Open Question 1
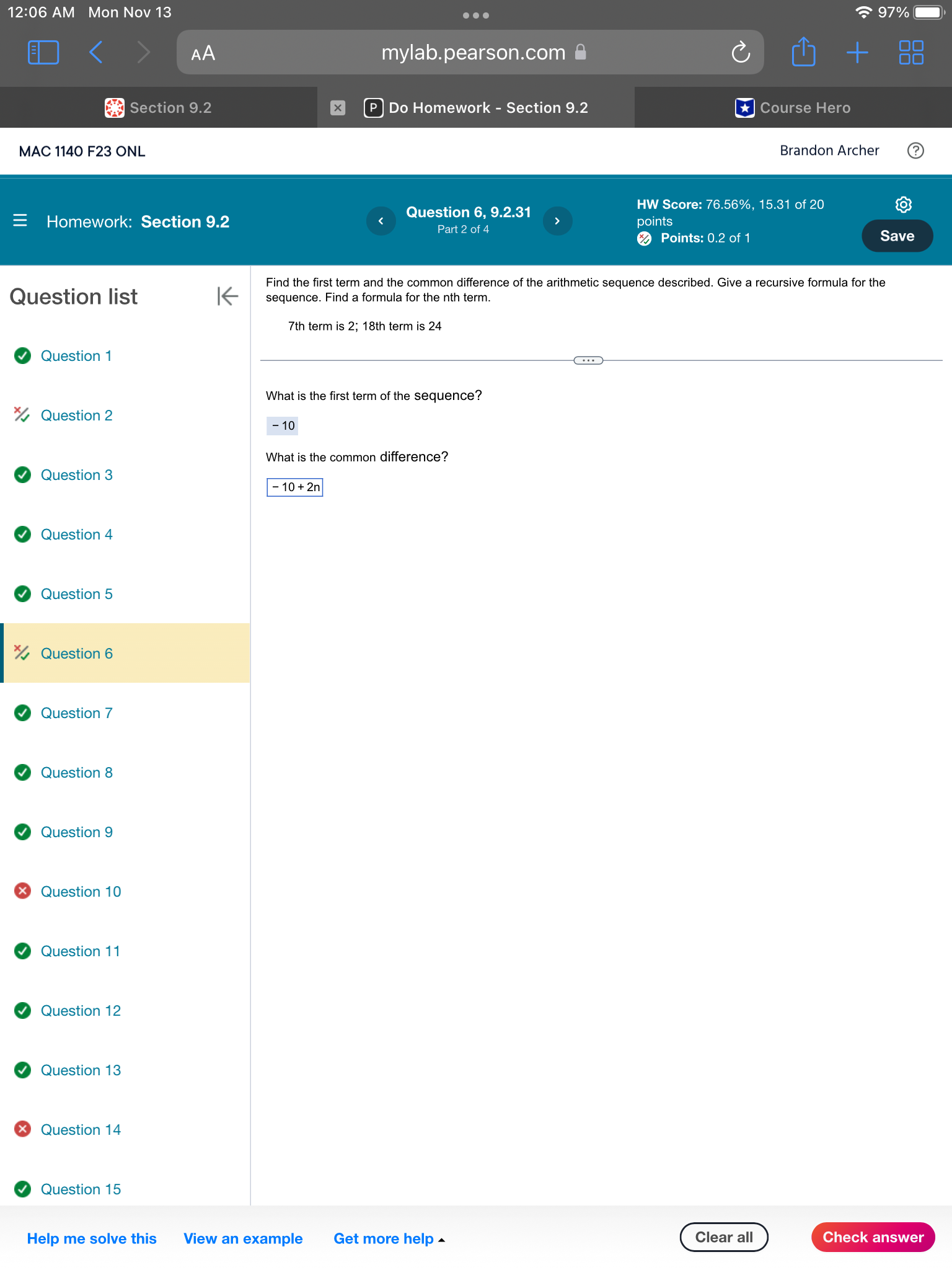 point(76,356)
